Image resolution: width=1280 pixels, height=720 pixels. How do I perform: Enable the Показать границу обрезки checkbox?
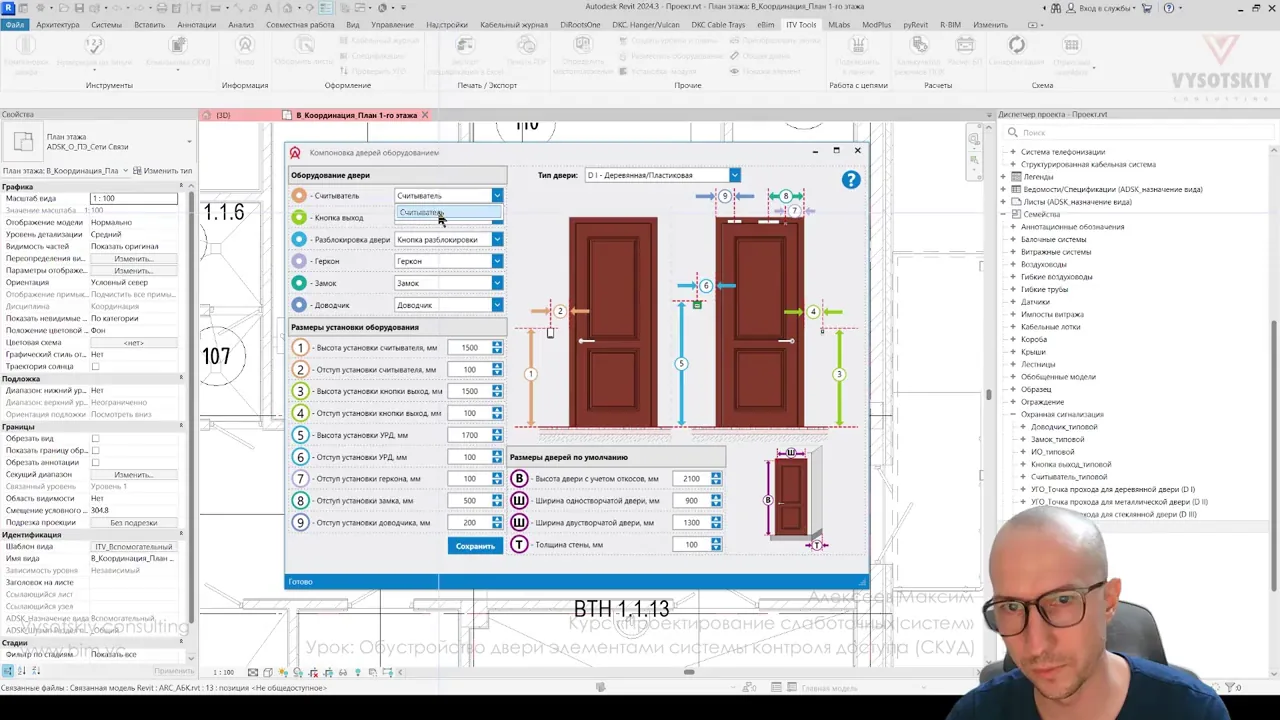click(95, 450)
